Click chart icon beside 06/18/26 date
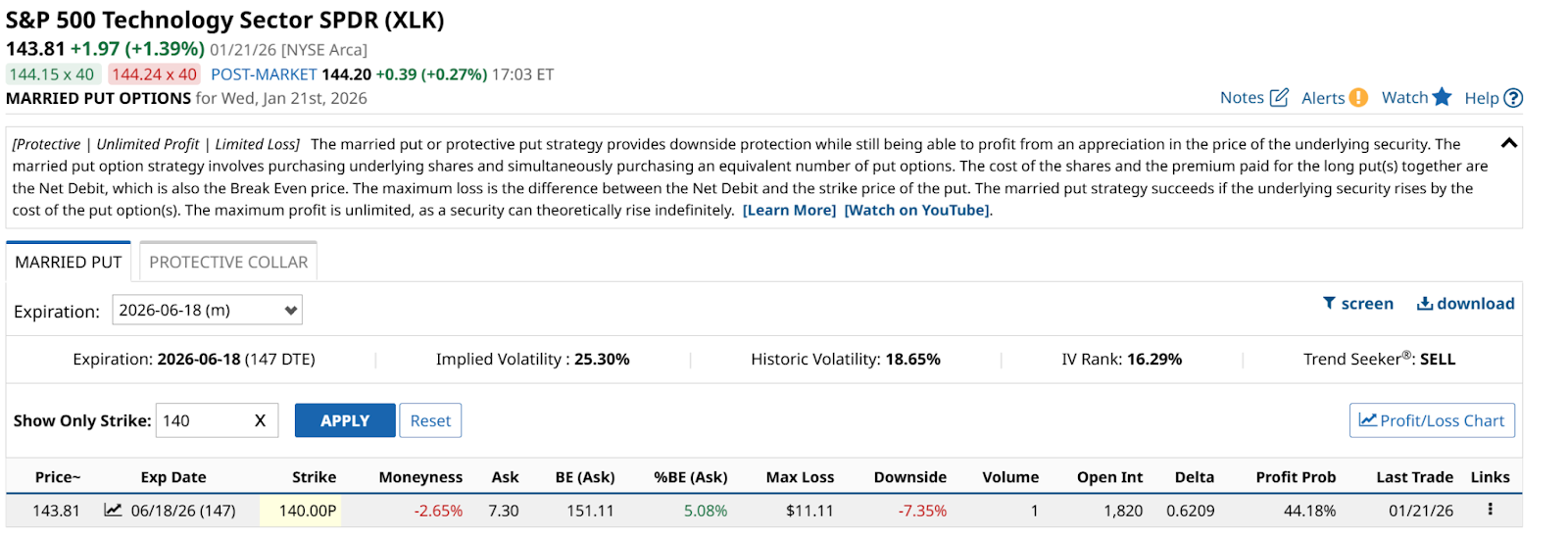Screen dimensions: 1568x537 pyautogui.click(x=114, y=510)
